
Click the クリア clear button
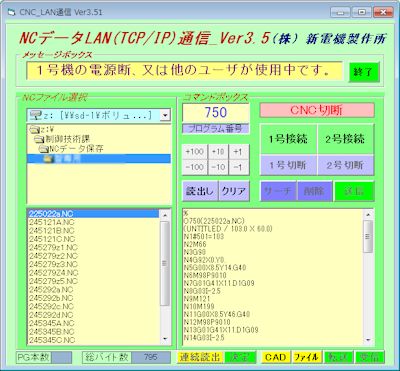(234, 191)
